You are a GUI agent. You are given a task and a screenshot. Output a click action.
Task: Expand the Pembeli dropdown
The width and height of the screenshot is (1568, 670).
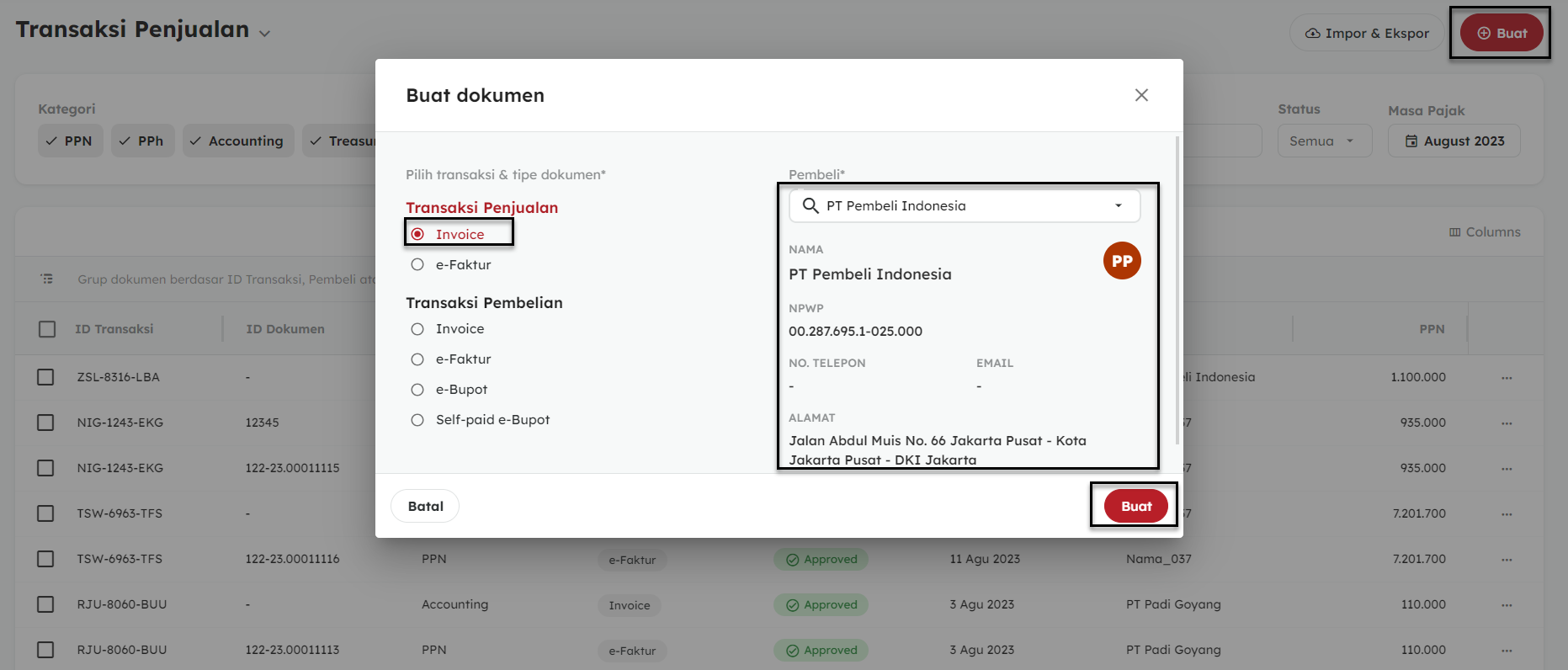point(1118,206)
